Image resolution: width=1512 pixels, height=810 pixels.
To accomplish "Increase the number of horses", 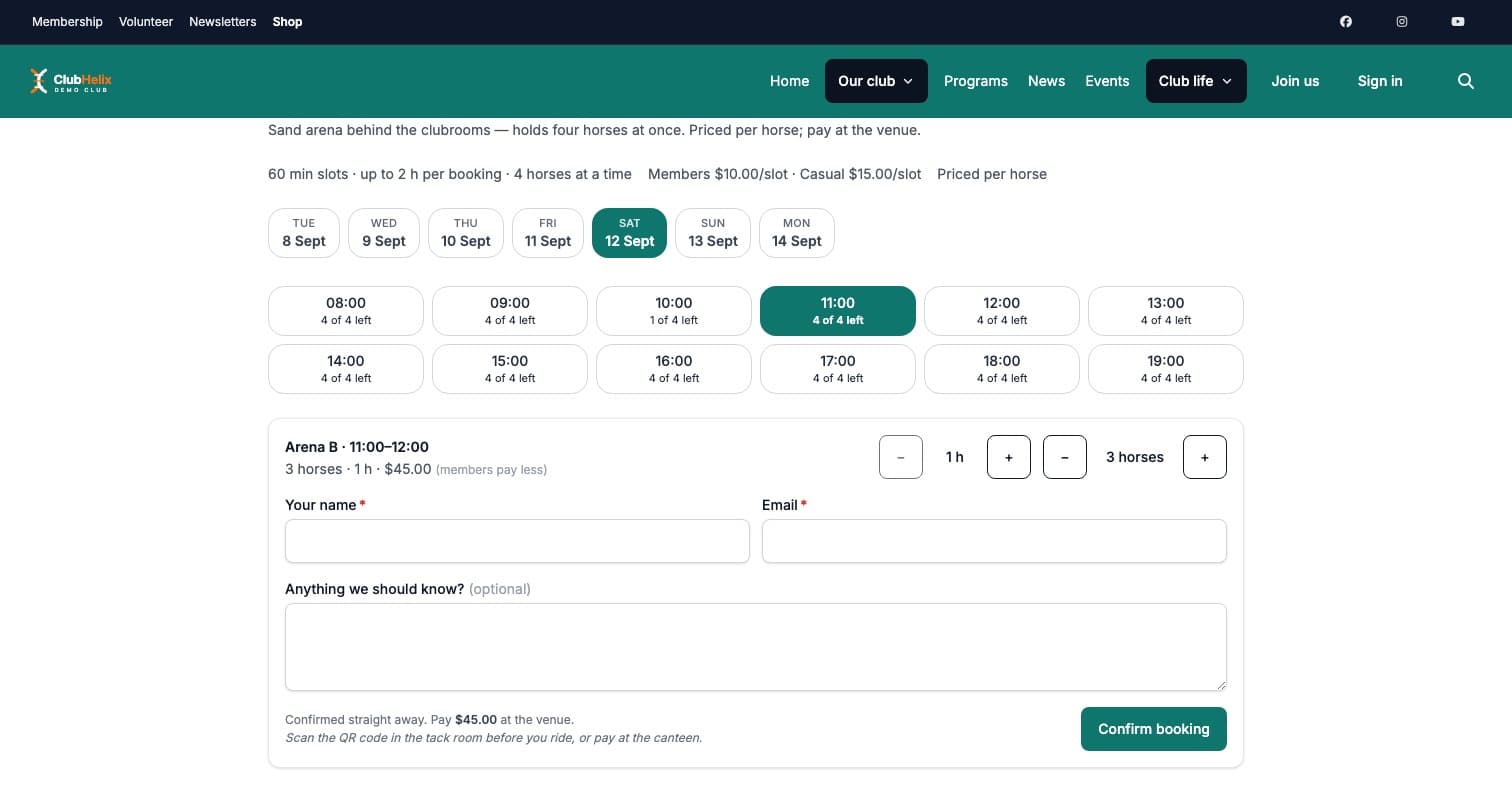I will point(1205,457).
